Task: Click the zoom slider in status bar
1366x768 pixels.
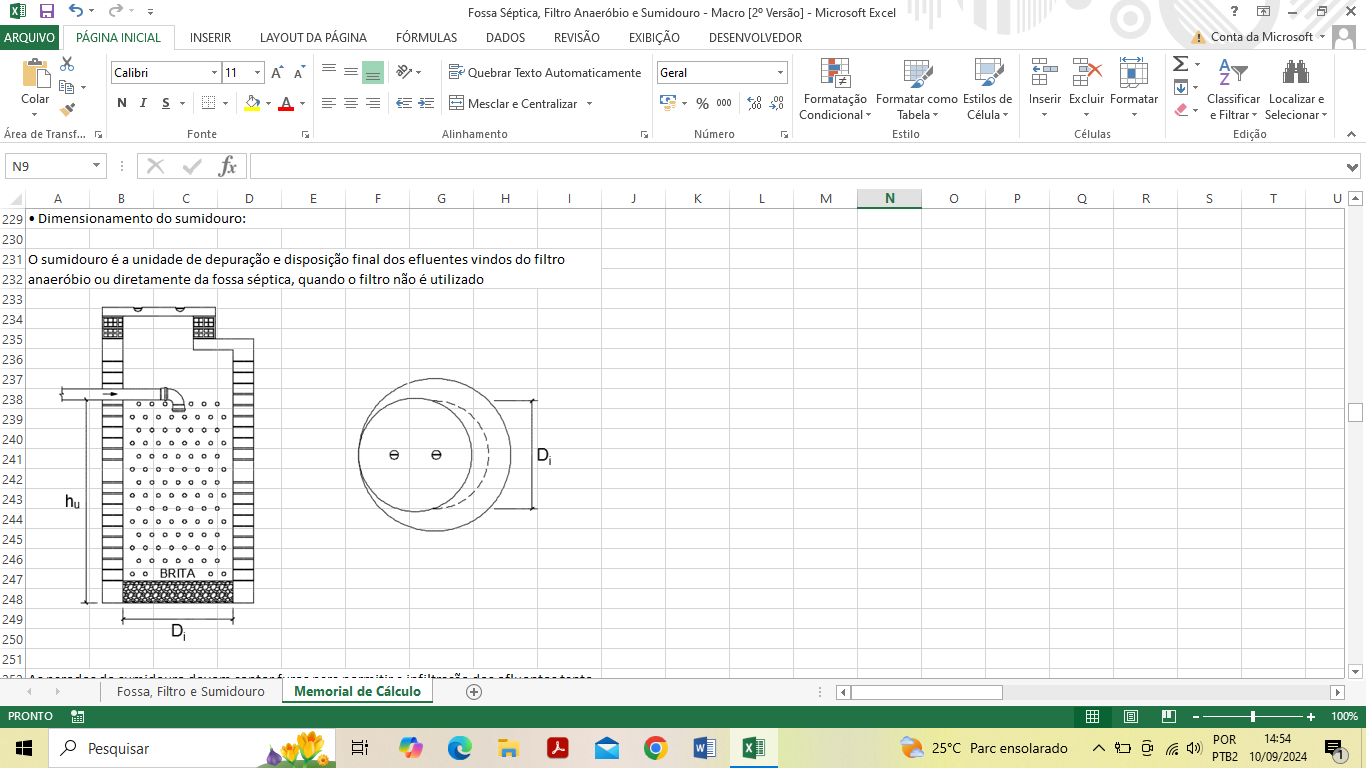Action: pyautogui.click(x=1253, y=717)
